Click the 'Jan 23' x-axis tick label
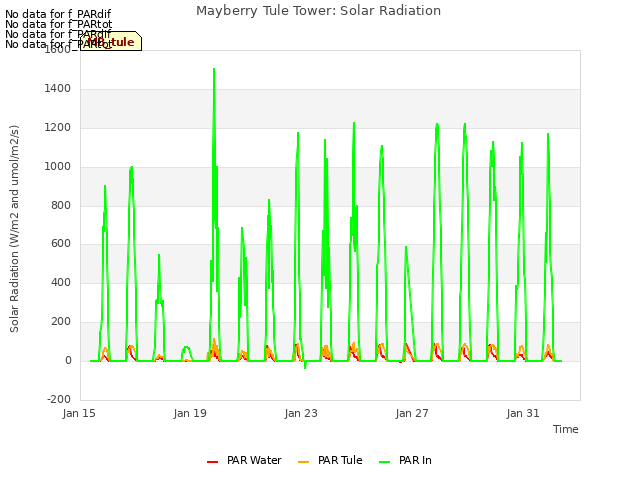The height and width of the screenshot is (480, 640). point(301,413)
